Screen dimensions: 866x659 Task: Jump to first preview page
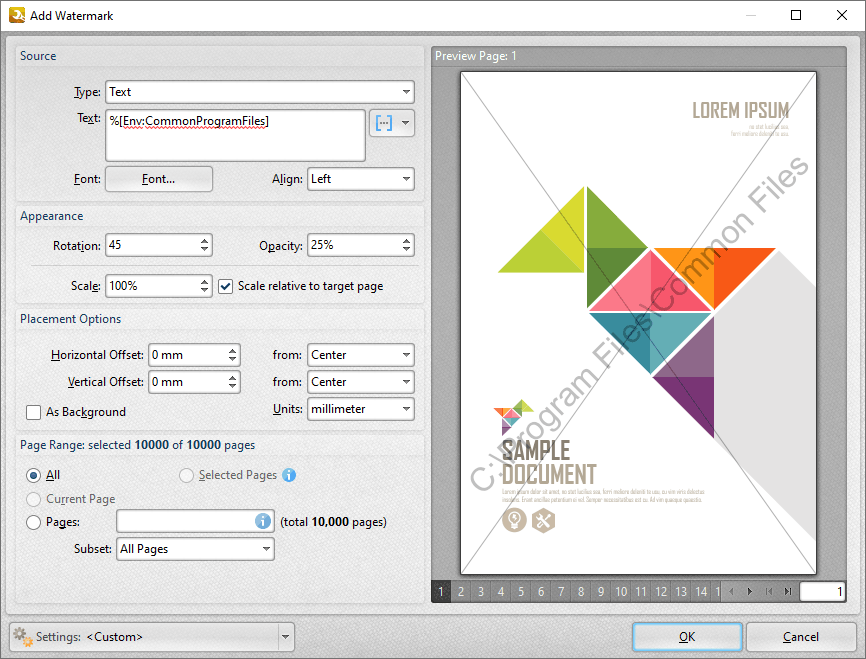pyautogui.click(x=769, y=592)
